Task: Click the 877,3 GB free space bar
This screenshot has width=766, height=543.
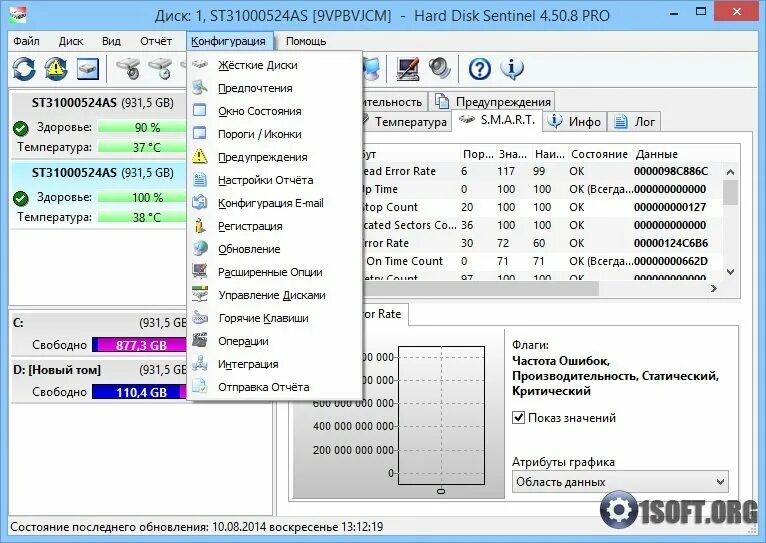Action: point(140,345)
